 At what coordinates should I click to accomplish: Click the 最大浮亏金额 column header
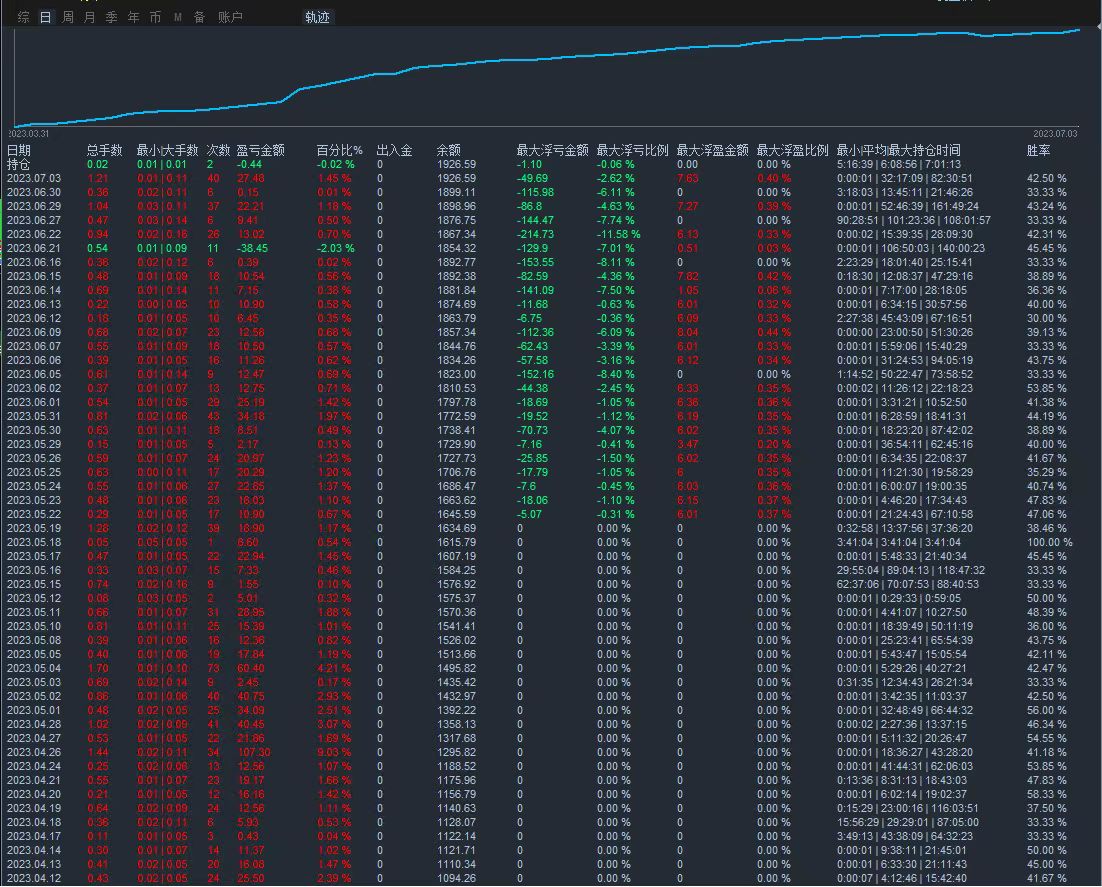[552, 150]
